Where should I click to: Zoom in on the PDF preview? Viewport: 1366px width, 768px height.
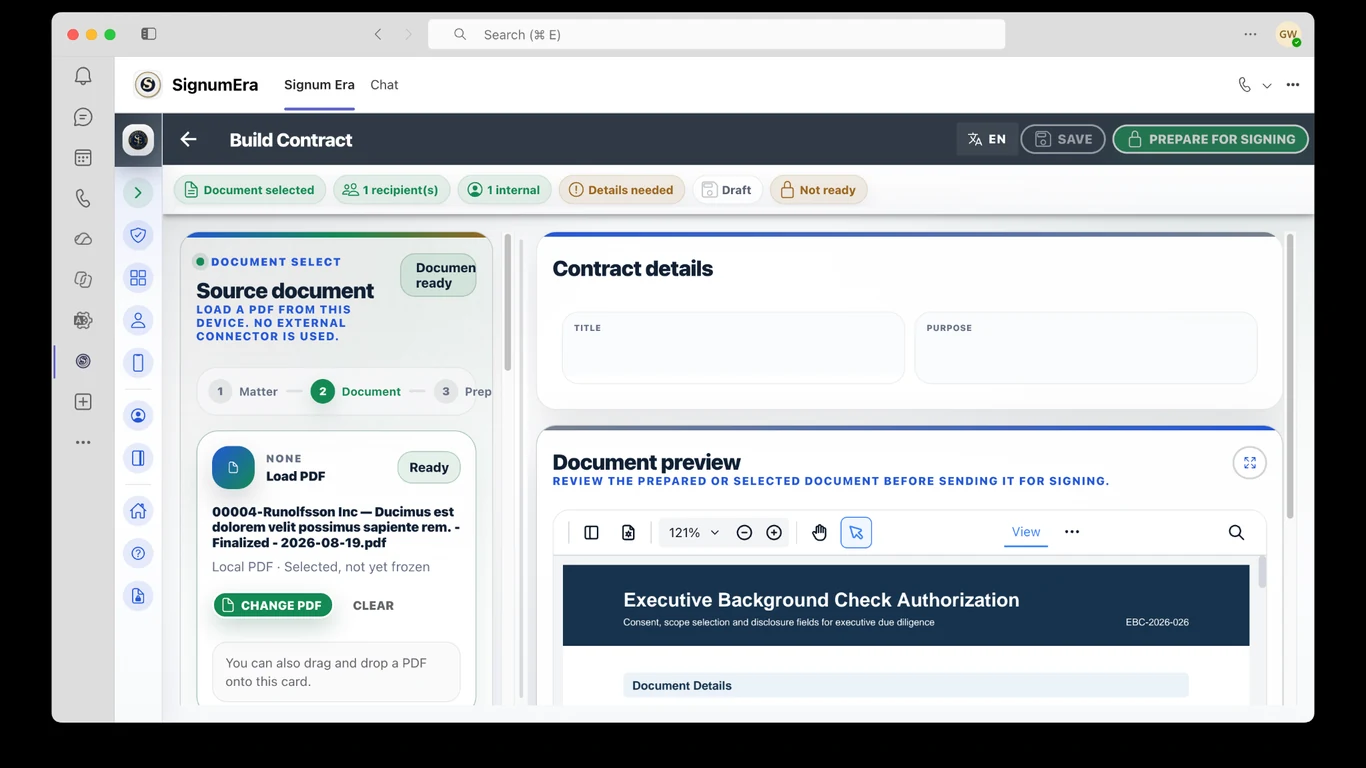coord(774,533)
